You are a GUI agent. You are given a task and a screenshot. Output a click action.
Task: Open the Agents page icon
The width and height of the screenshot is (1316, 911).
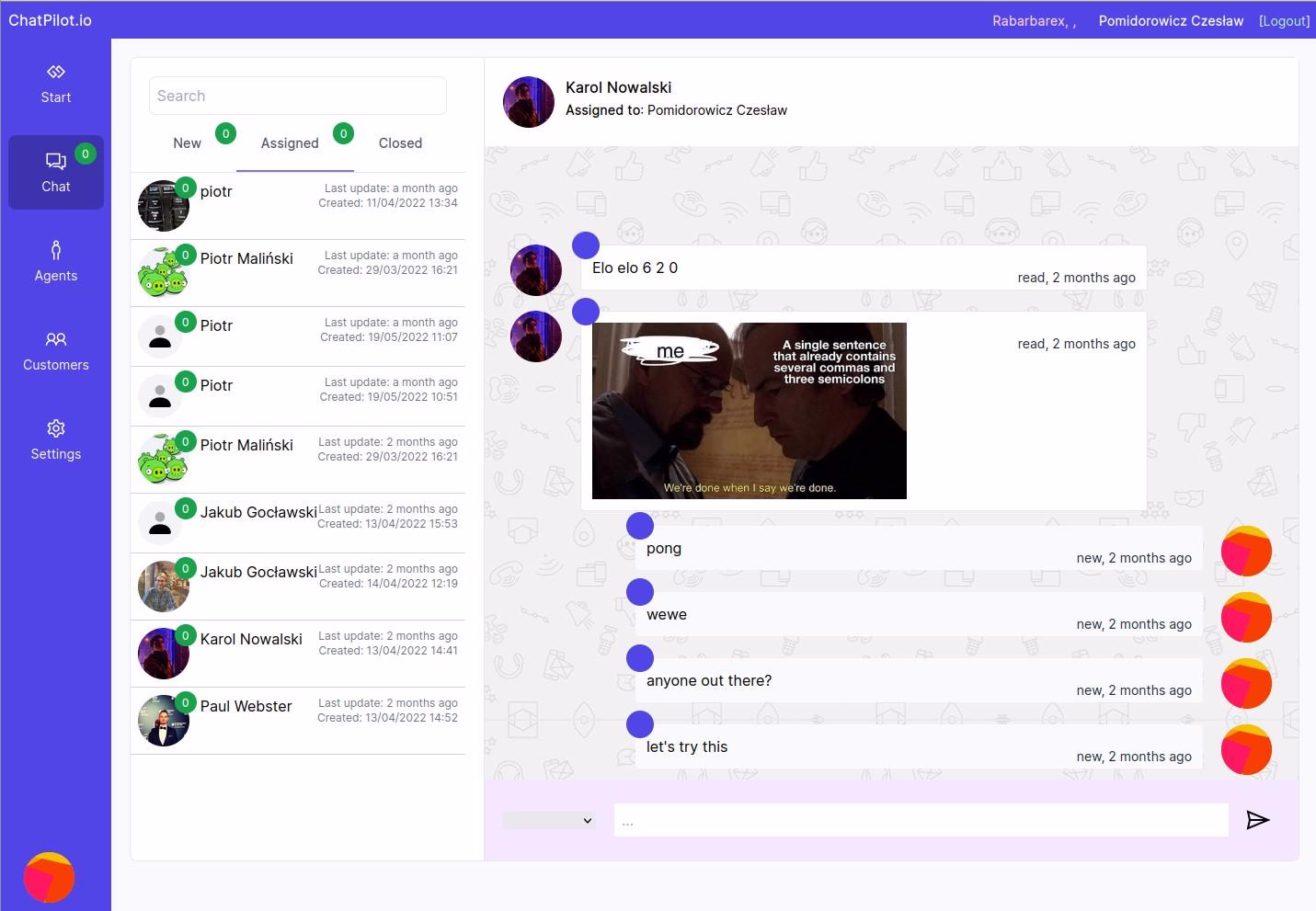[56, 250]
